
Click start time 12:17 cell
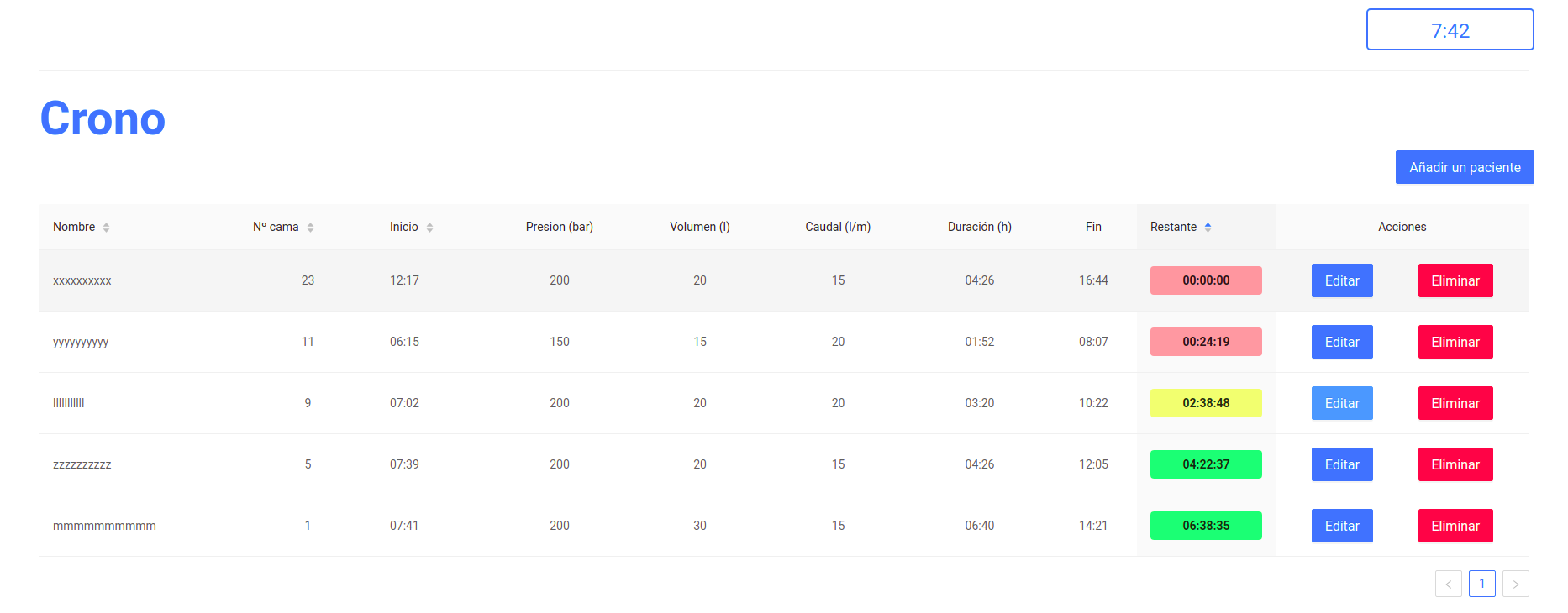404,280
